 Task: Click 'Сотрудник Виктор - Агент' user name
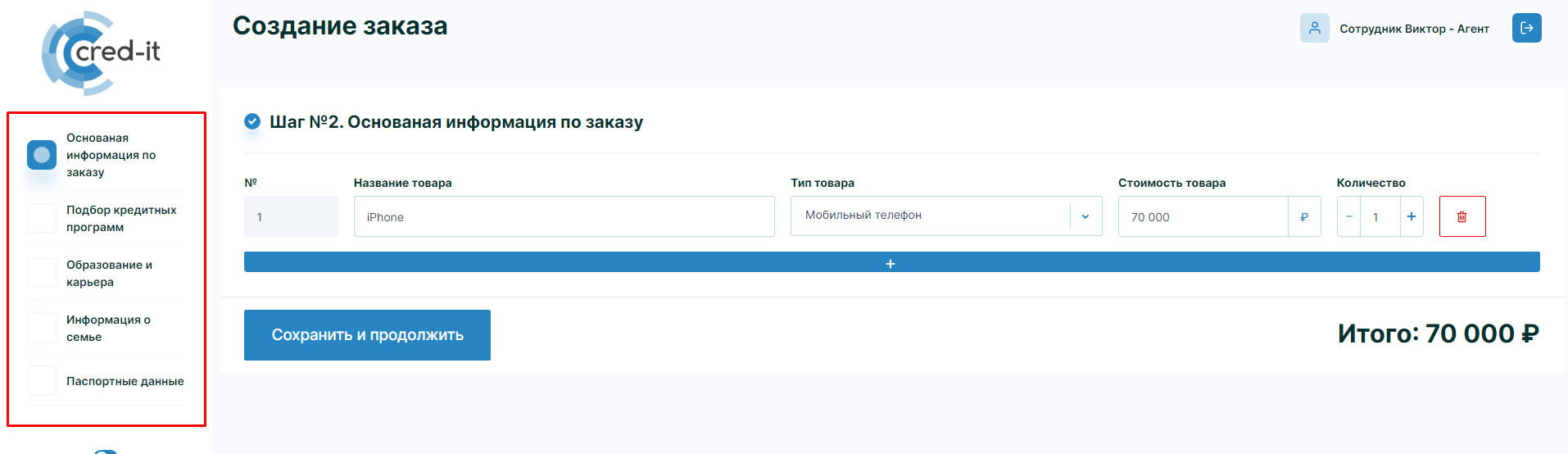tap(1414, 29)
